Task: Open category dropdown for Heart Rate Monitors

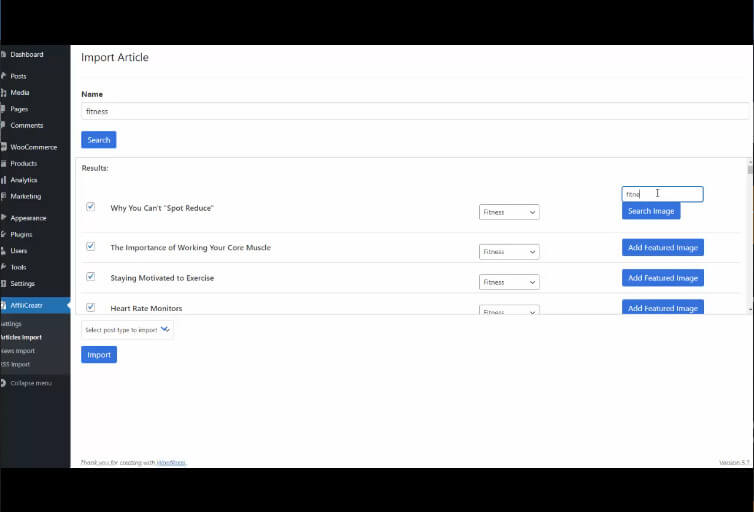Action: point(509,310)
